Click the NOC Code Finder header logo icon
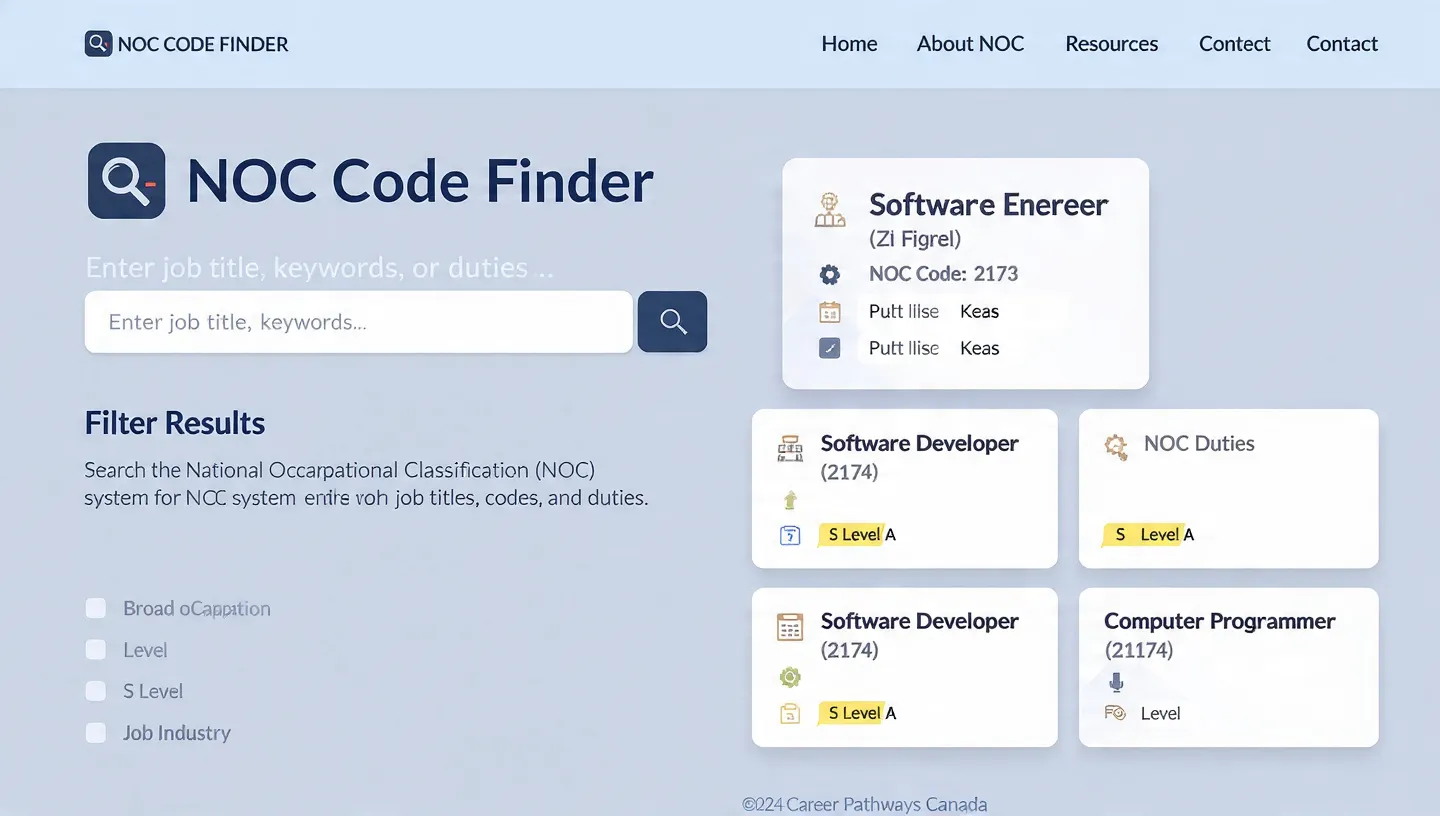This screenshot has width=1440, height=816. click(98, 44)
